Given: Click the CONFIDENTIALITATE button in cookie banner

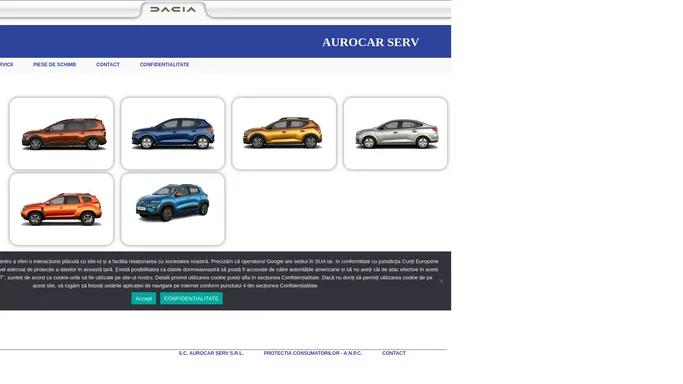Looking at the screenshot, I should click(191, 298).
